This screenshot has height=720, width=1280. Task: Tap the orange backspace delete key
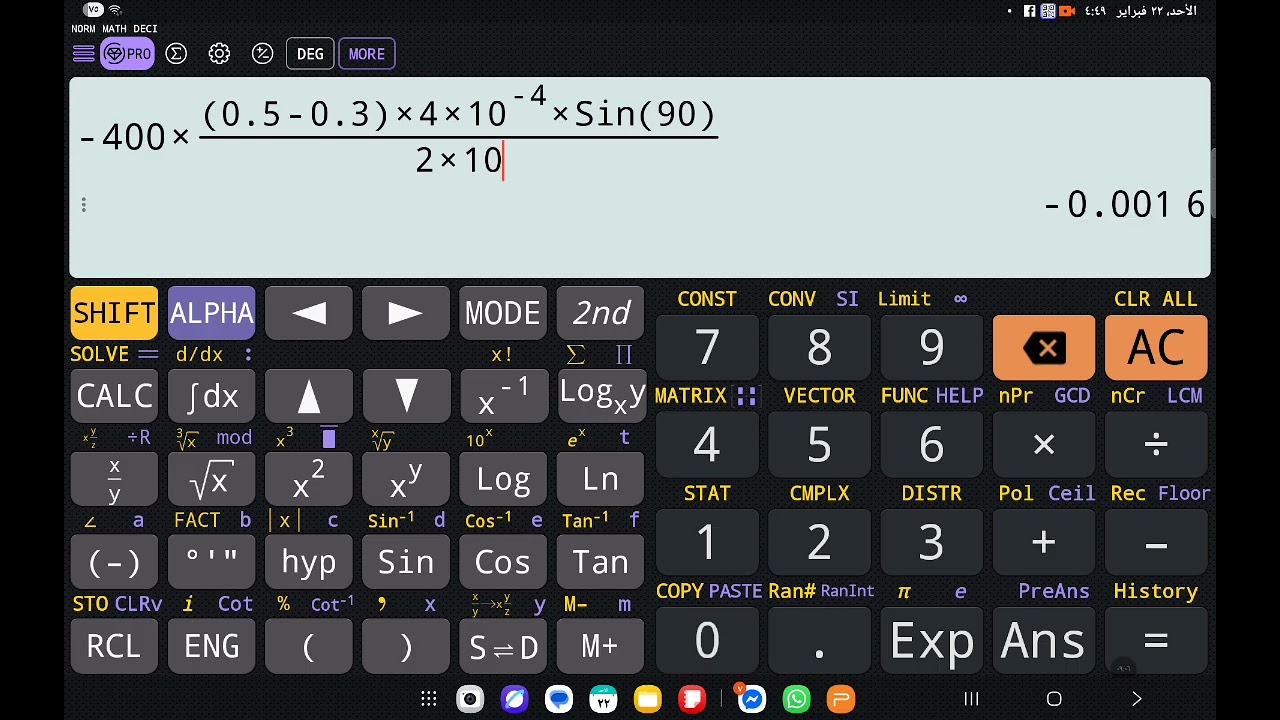click(x=1044, y=347)
